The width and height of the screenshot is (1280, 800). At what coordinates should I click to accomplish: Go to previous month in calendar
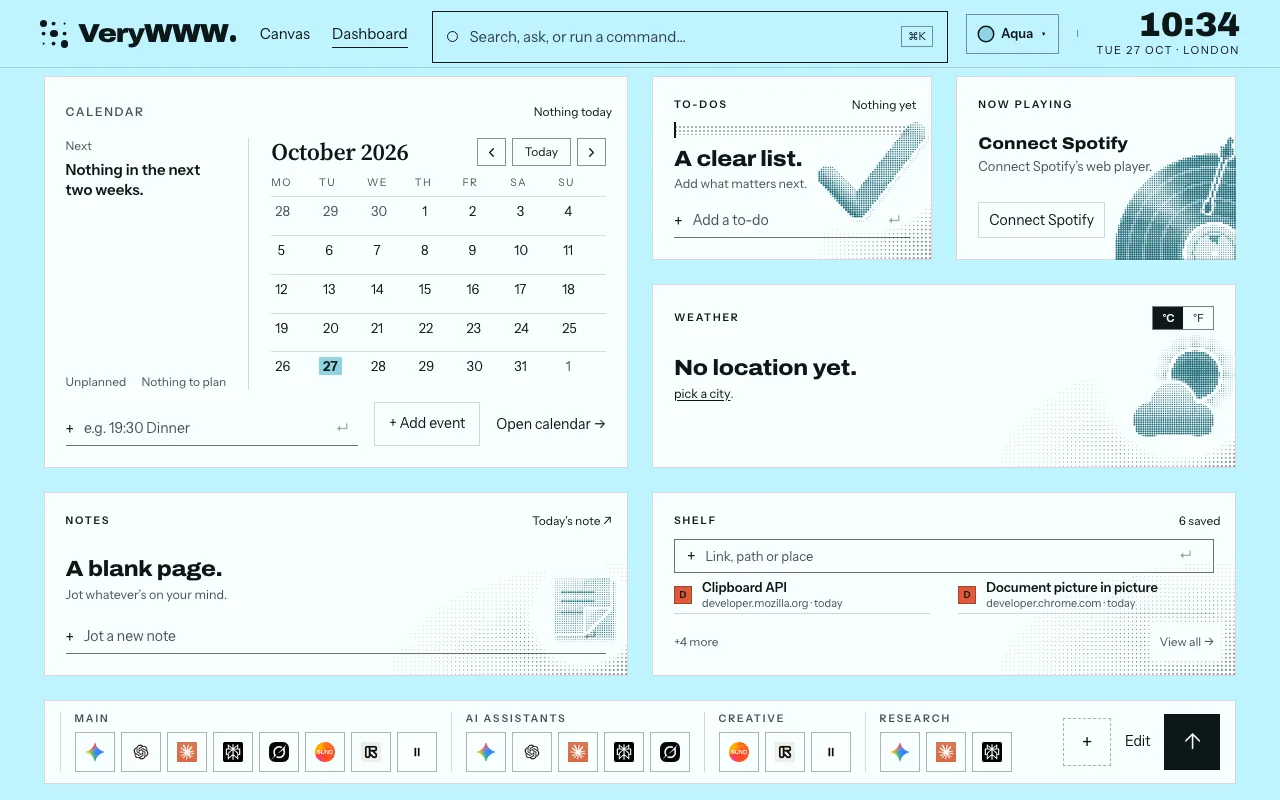click(491, 152)
